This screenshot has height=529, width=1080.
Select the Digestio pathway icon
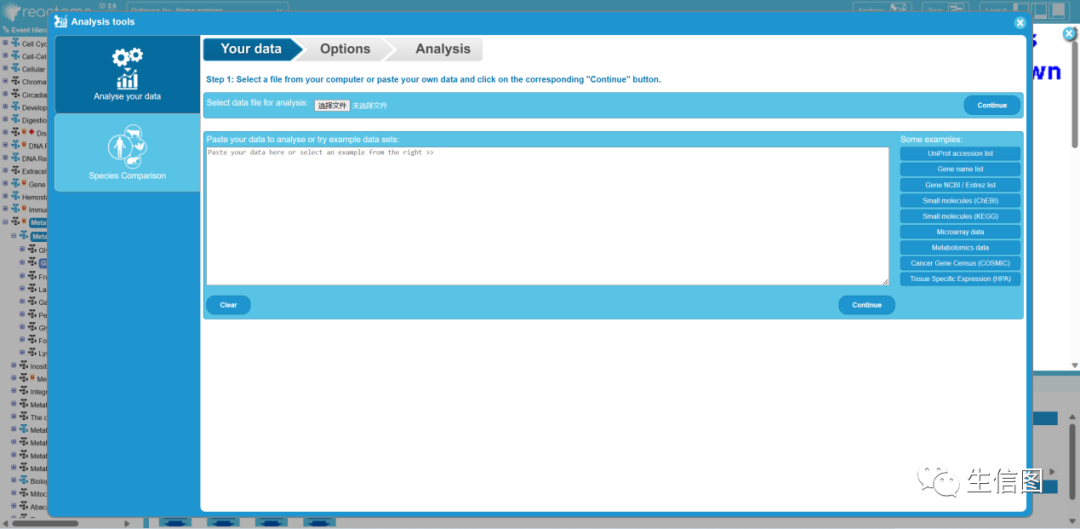click(15, 119)
